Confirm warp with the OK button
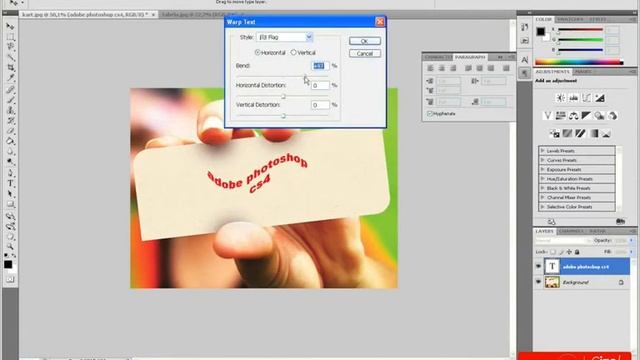Viewport: 640px width, 360px height. [364, 41]
